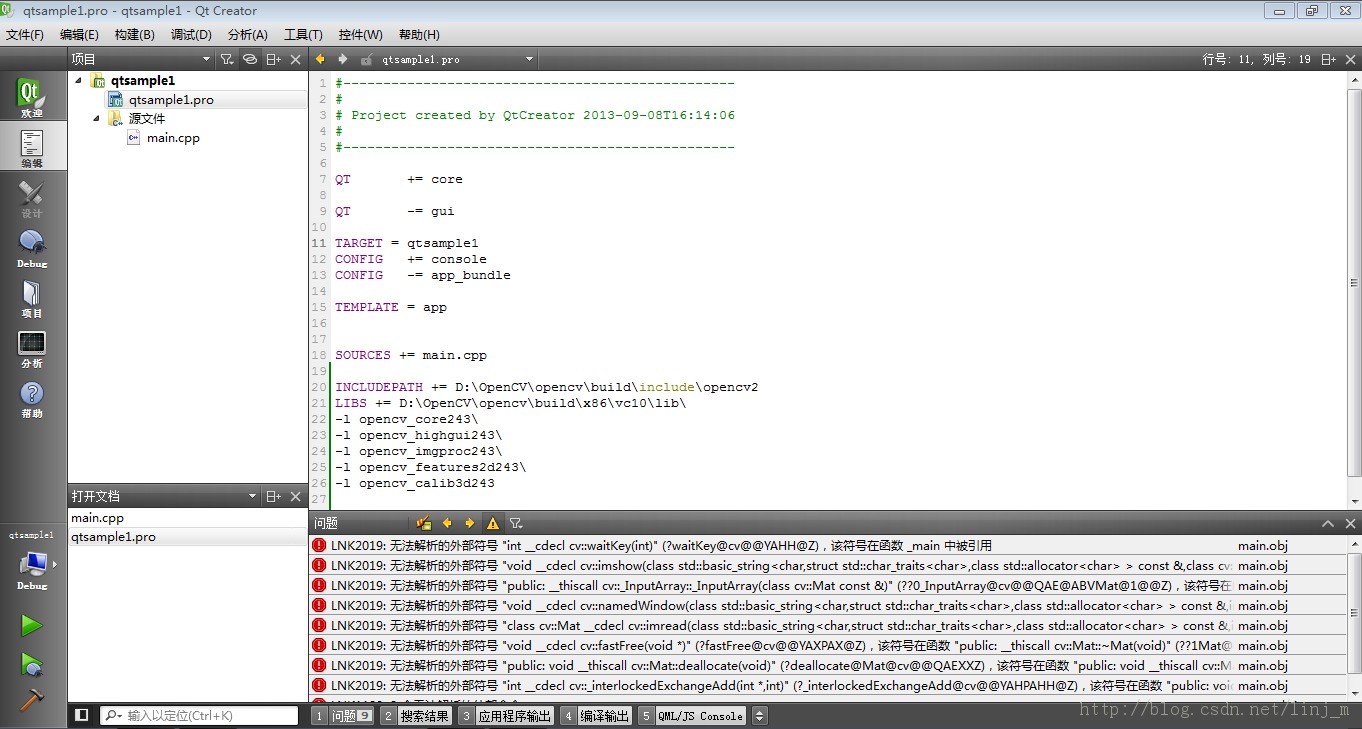The width and height of the screenshot is (1362, 729).
Task: Open the 应用程序输出 output pane
Action: [x=514, y=716]
